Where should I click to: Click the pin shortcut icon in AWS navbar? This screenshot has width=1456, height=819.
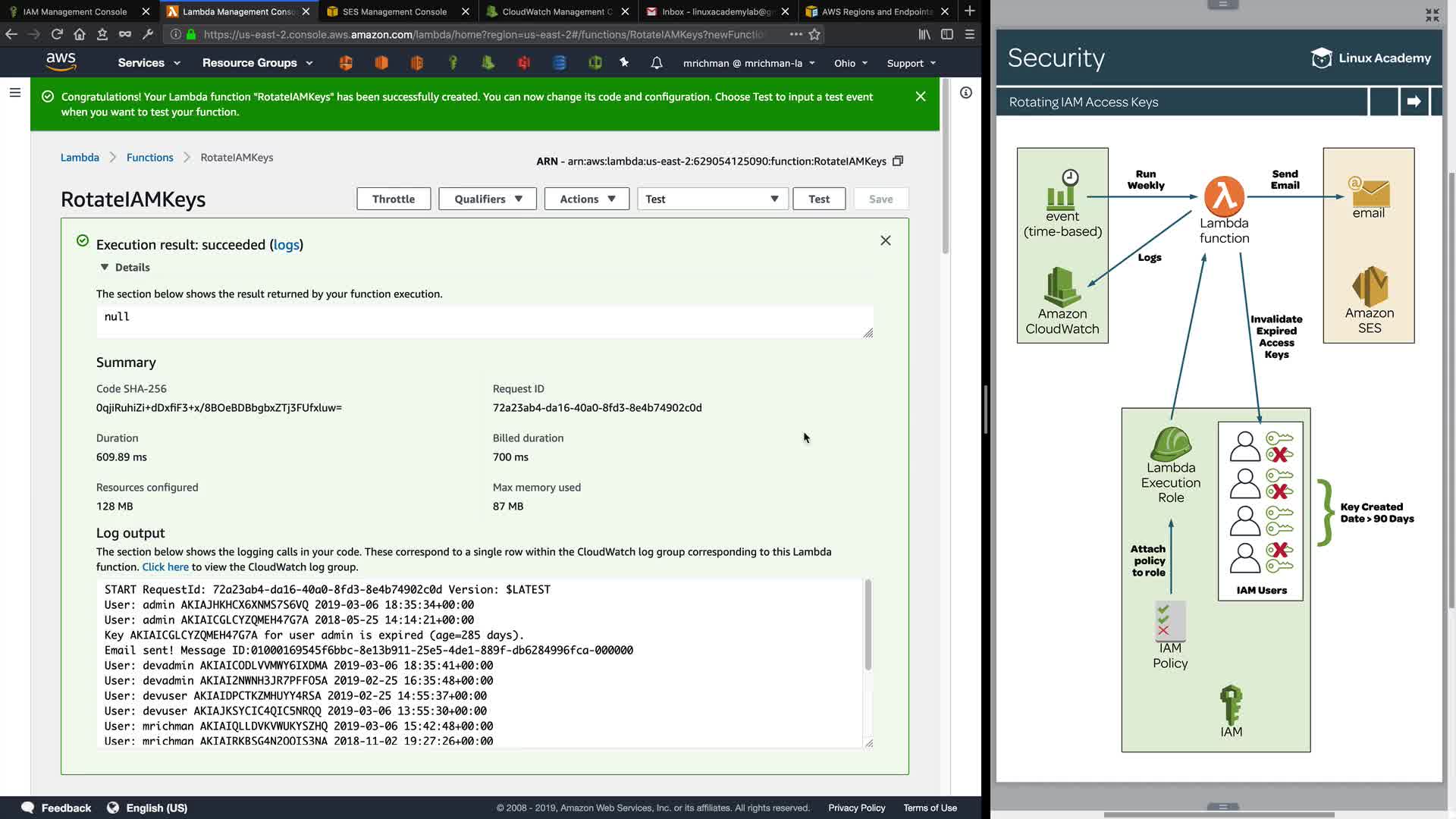click(x=624, y=63)
